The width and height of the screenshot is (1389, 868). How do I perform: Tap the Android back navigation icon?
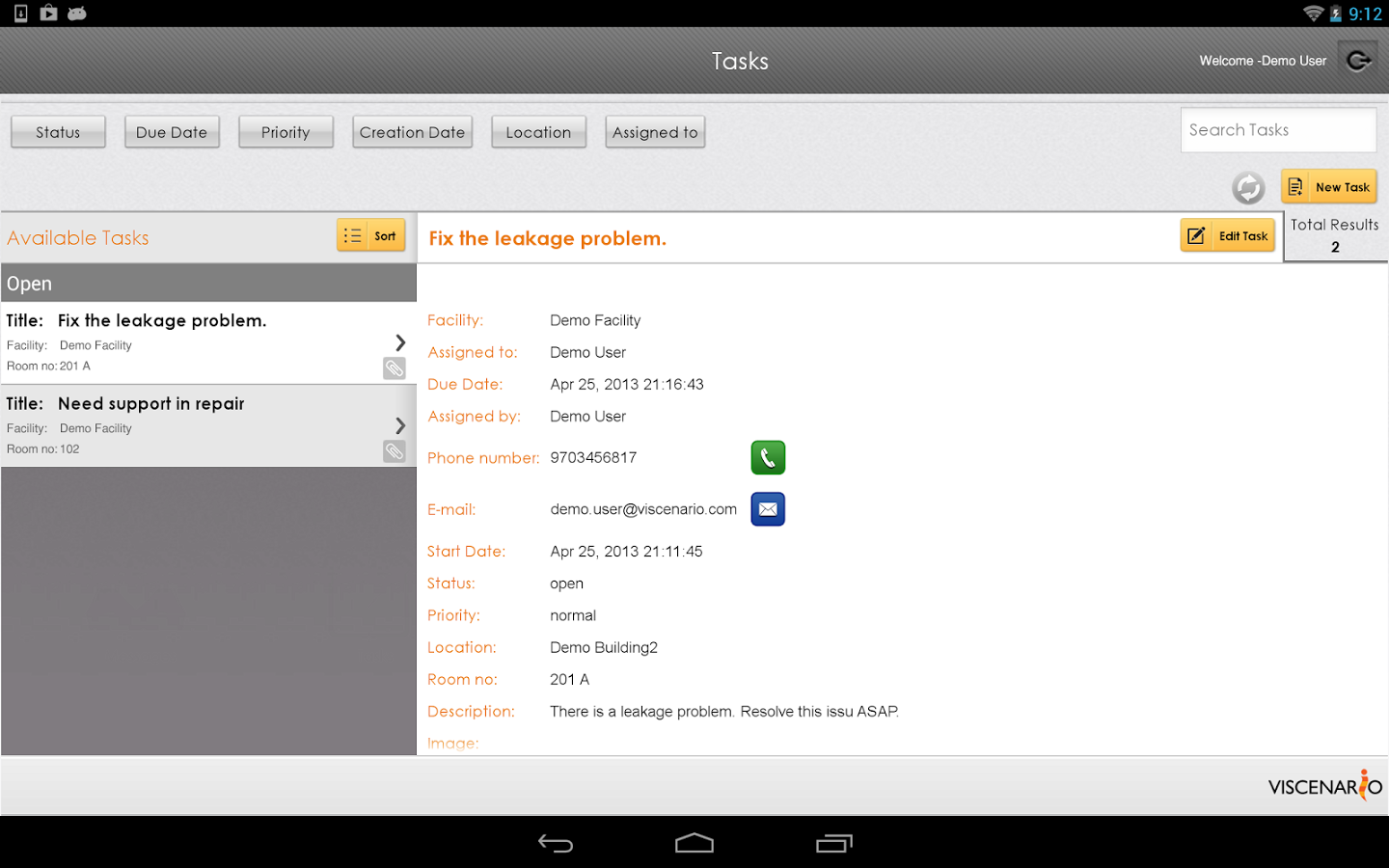[x=556, y=844]
